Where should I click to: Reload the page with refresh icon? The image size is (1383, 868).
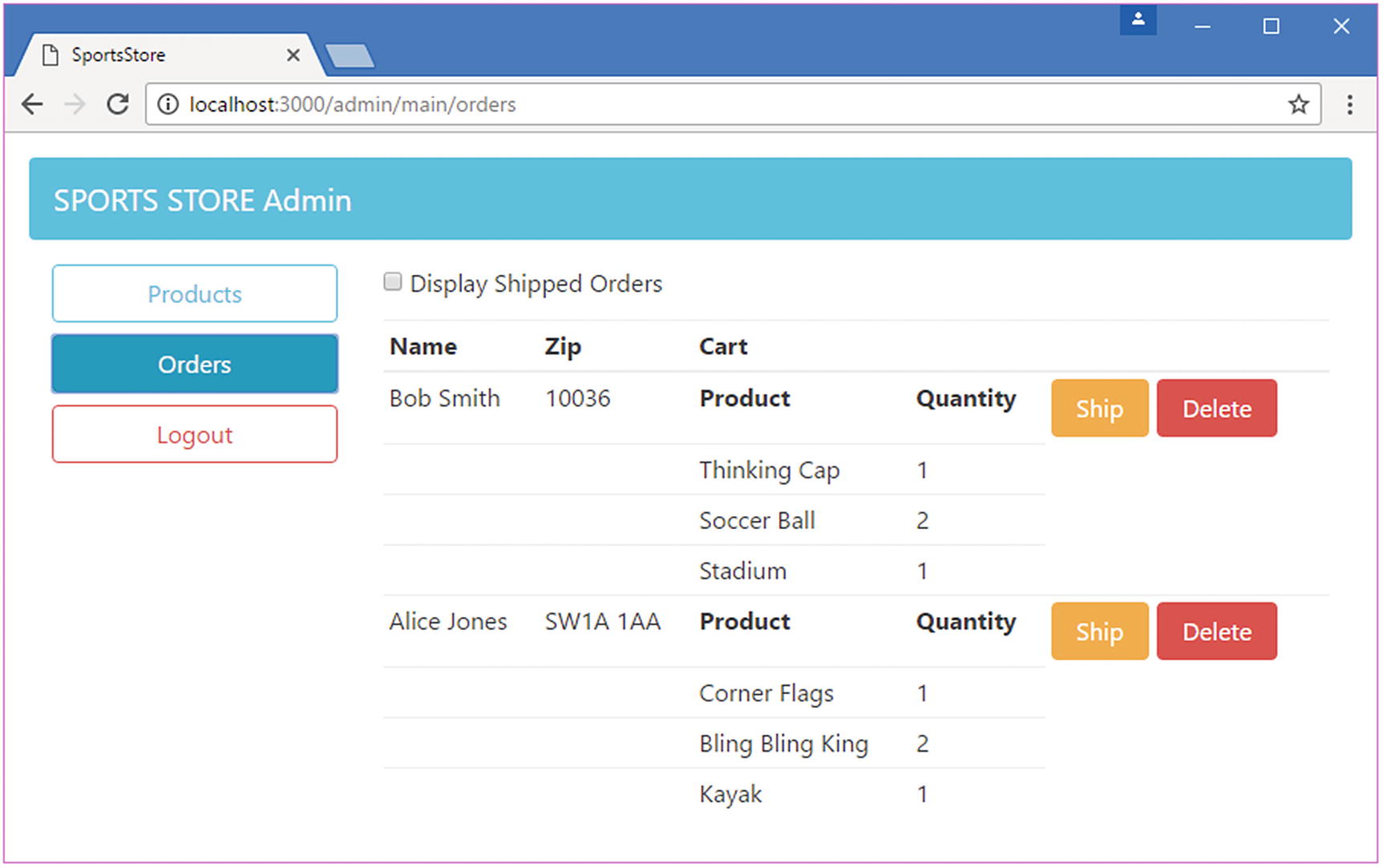point(118,104)
